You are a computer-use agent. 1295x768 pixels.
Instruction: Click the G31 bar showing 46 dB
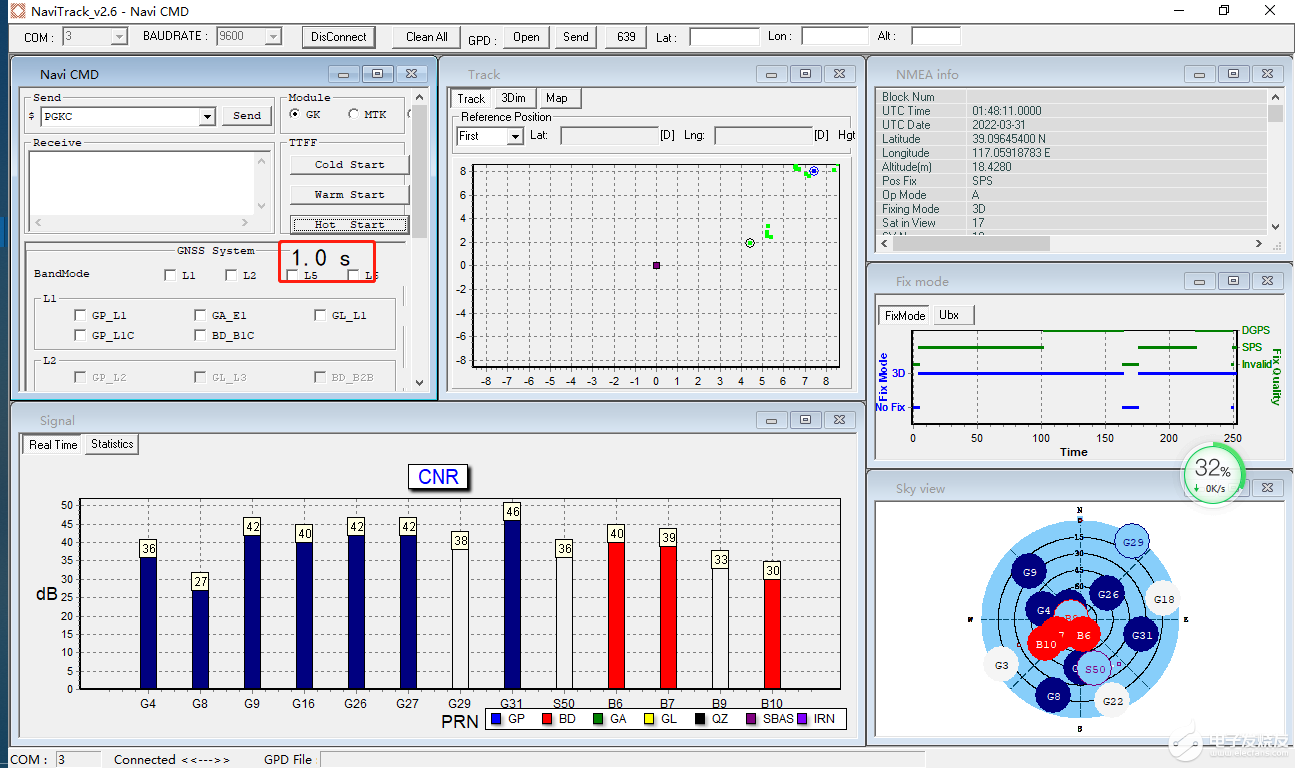pos(513,604)
